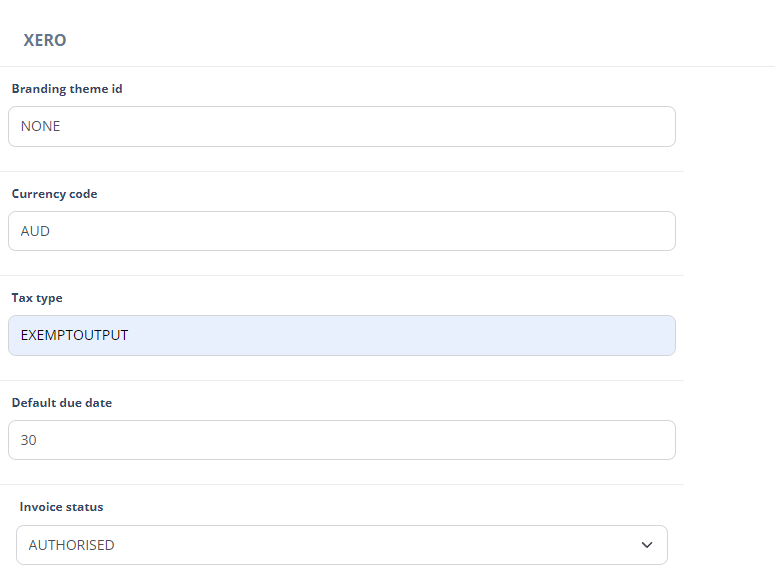The image size is (775, 581).
Task: Click the Invoice status label
Action: click(x=61, y=507)
